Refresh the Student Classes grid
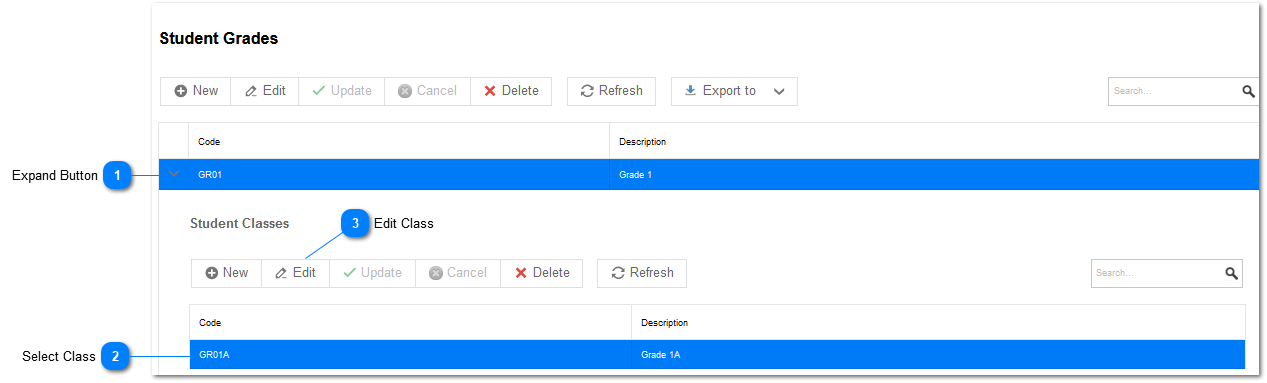 pyautogui.click(x=642, y=273)
